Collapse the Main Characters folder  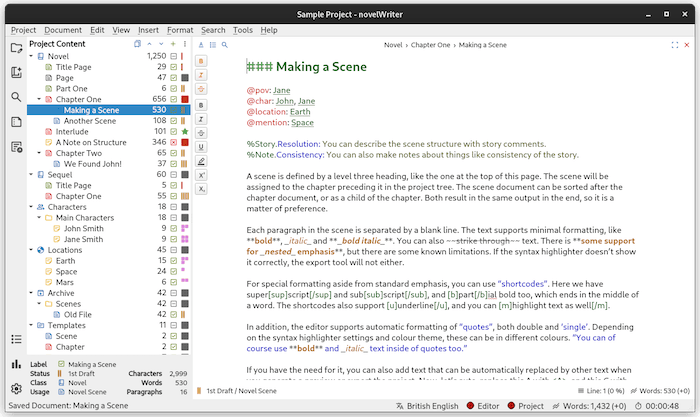click(39, 217)
